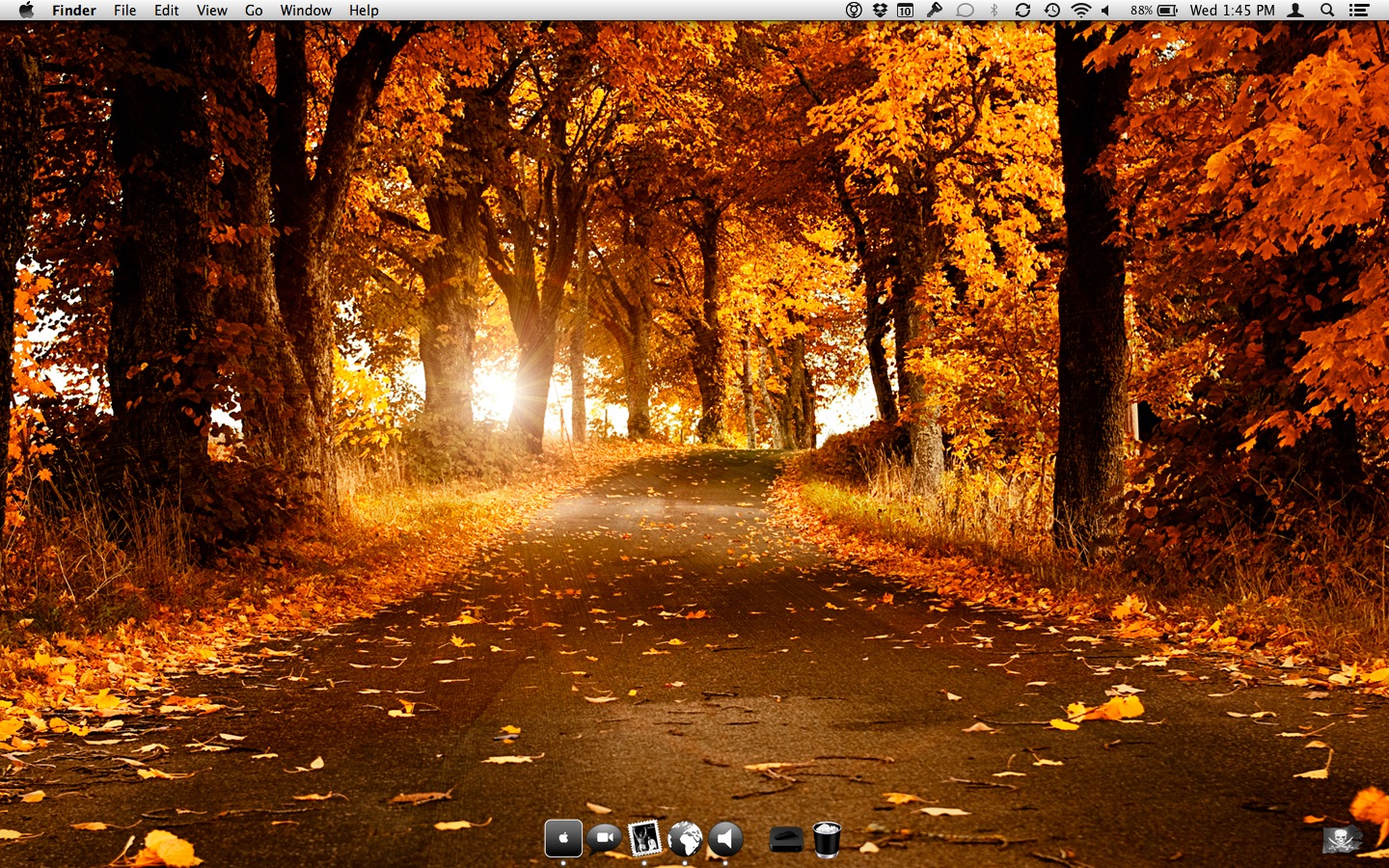Open the Dropbox menu bar icon
The width and height of the screenshot is (1389, 868).
tap(880, 11)
